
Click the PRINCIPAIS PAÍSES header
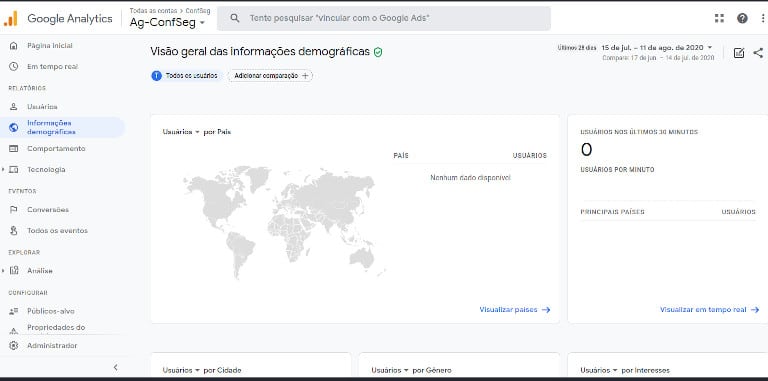coord(612,212)
